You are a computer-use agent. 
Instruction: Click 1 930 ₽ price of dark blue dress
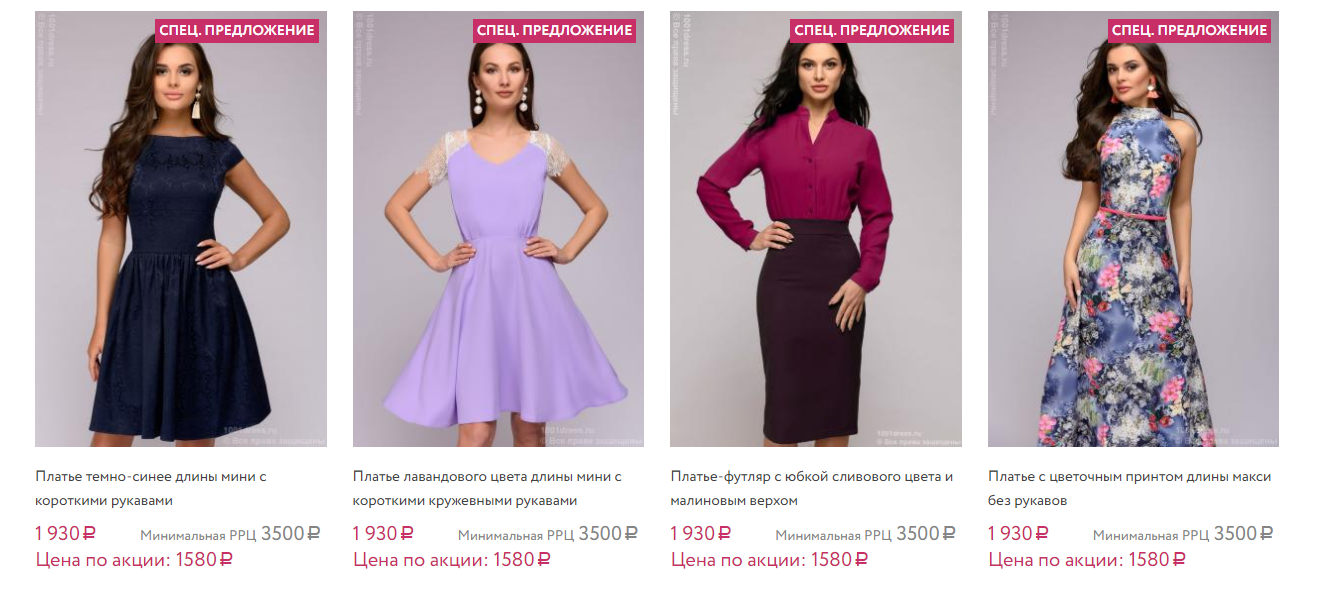tap(65, 534)
